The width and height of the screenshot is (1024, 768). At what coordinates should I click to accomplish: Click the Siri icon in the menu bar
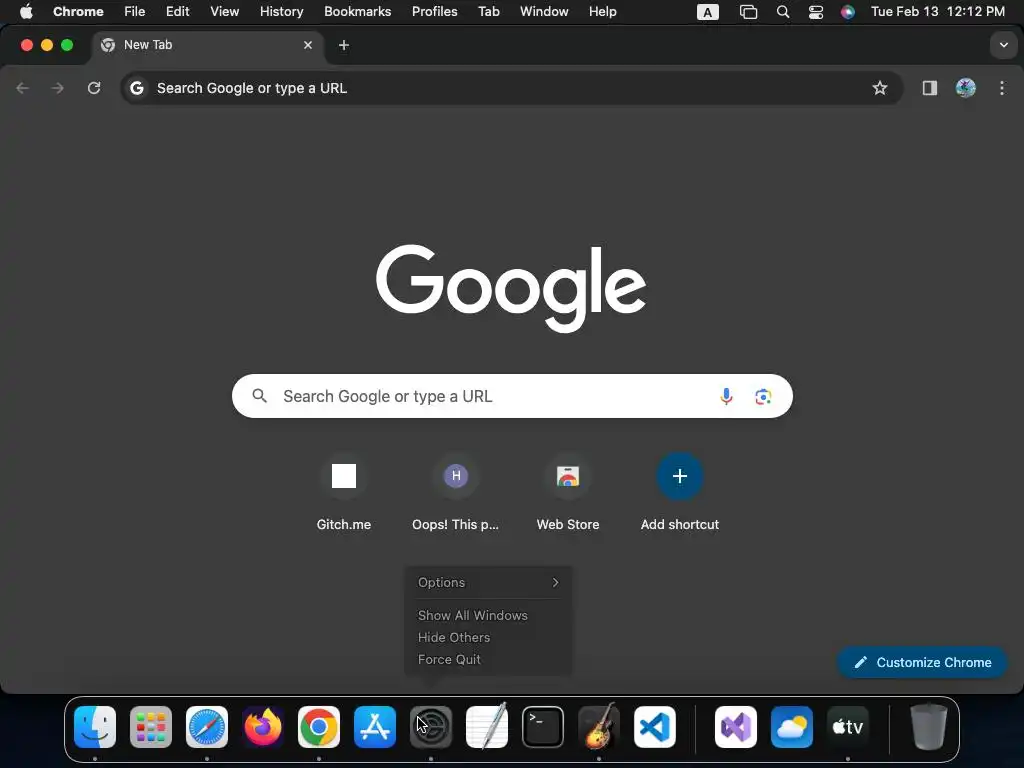pos(848,12)
